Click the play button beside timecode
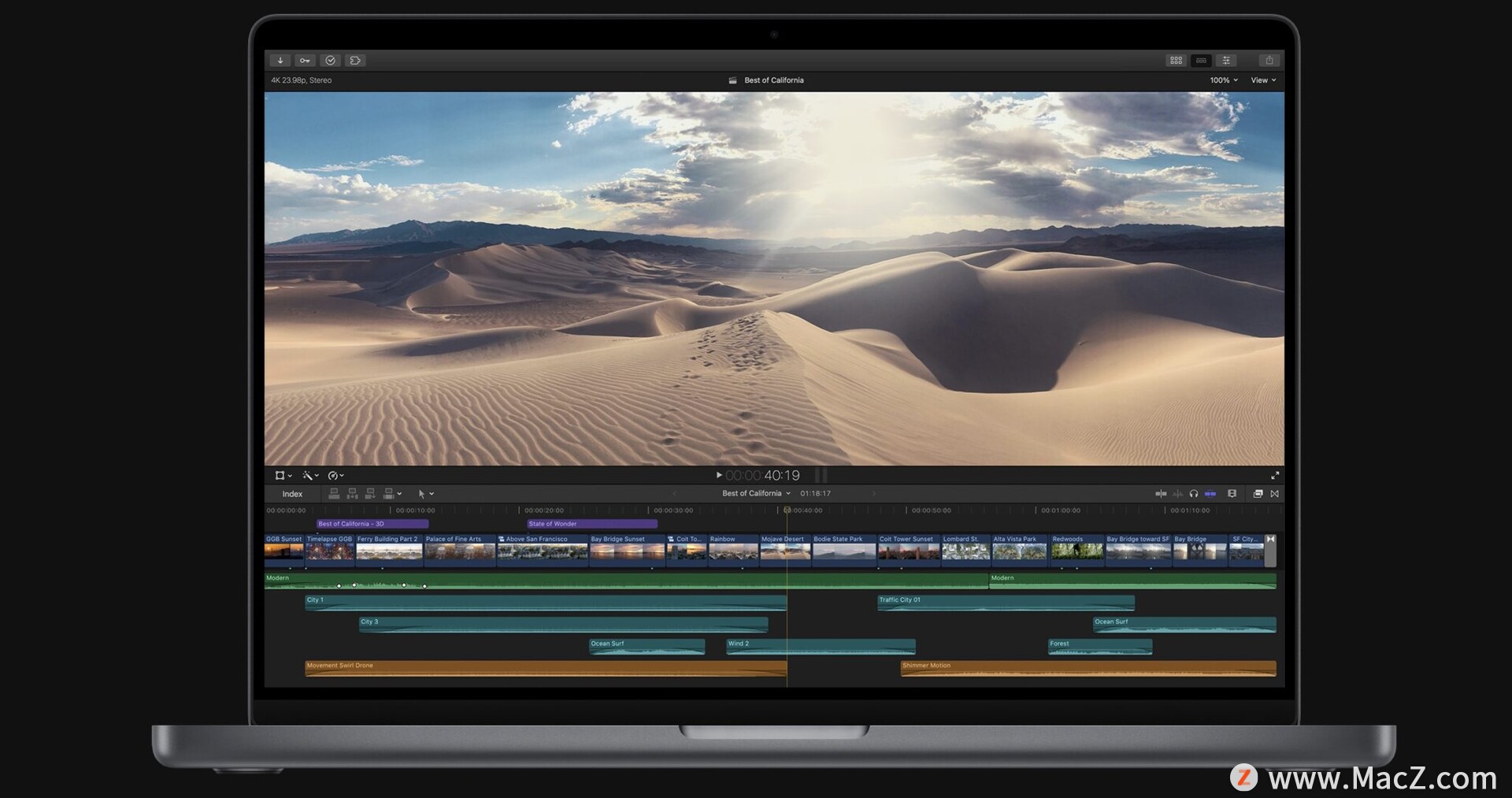Viewport: 1512px width, 798px height. (719, 475)
